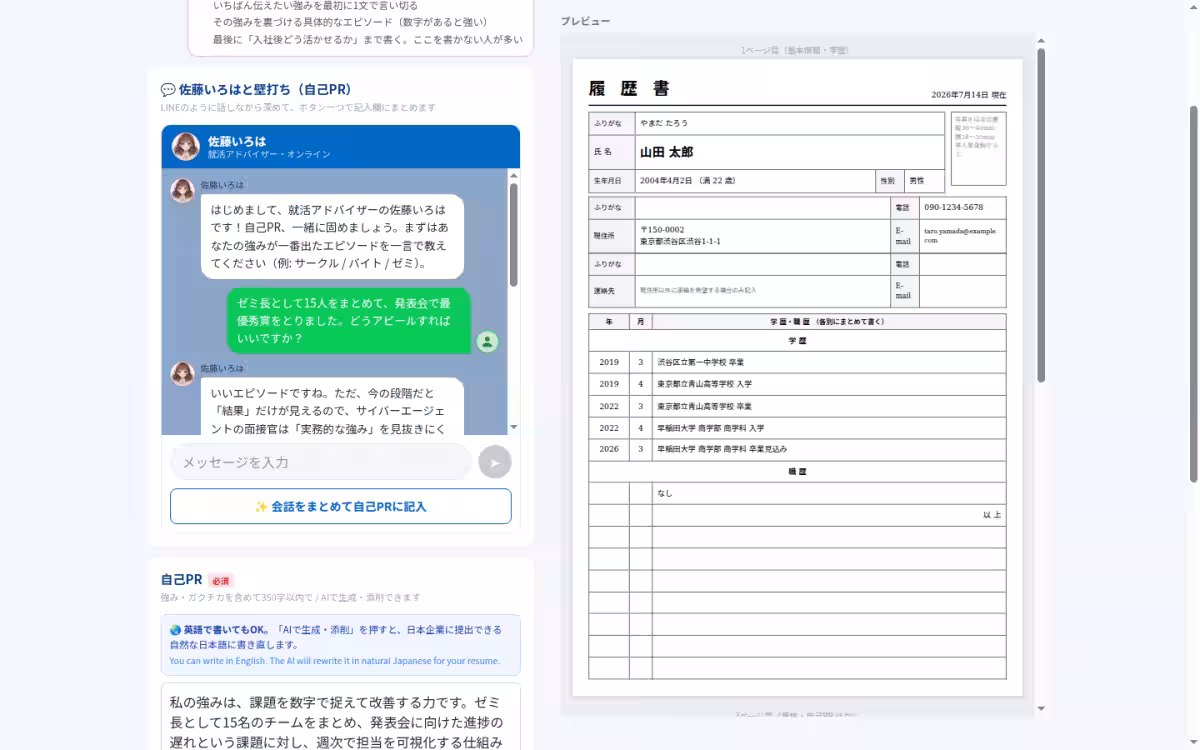Image resolution: width=1200 pixels, height=750 pixels.
Task: Click the preview panel scroll-down arrow
Action: point(1041,709)
